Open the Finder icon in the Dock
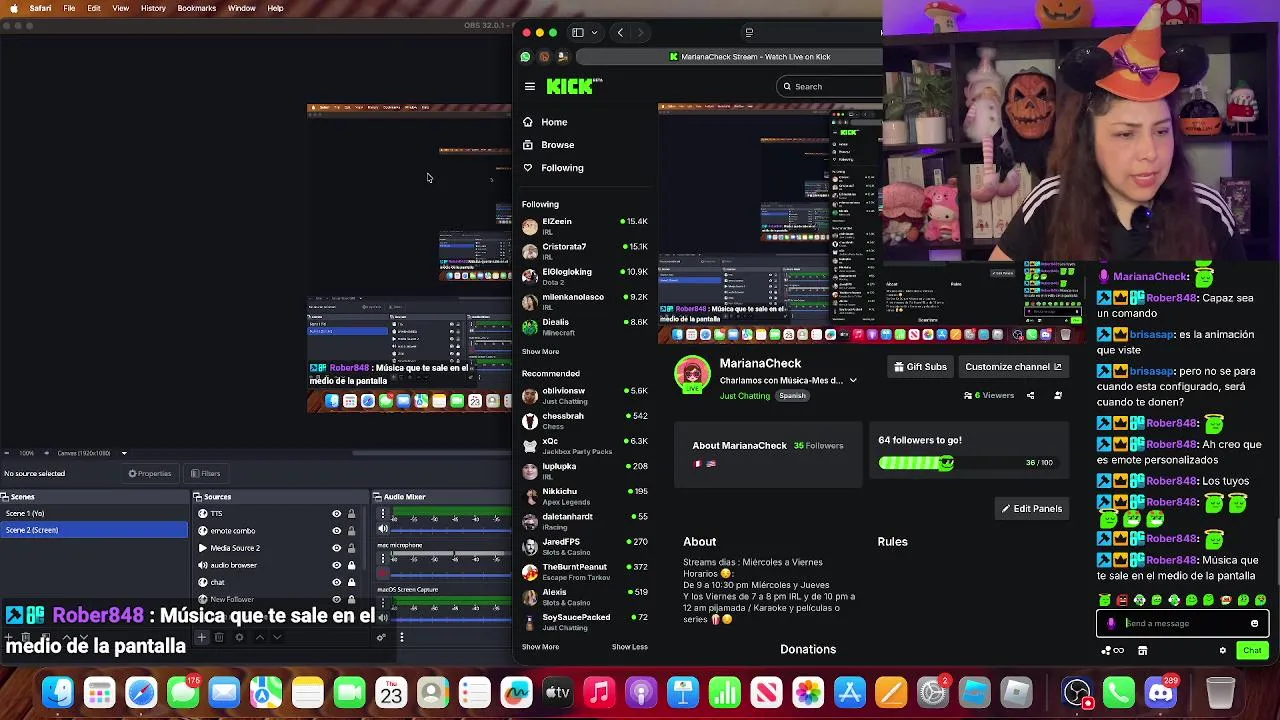Image resolution: width=1280 pixels, height=720 pixels. pyautogui.click(x=58, y=692)
